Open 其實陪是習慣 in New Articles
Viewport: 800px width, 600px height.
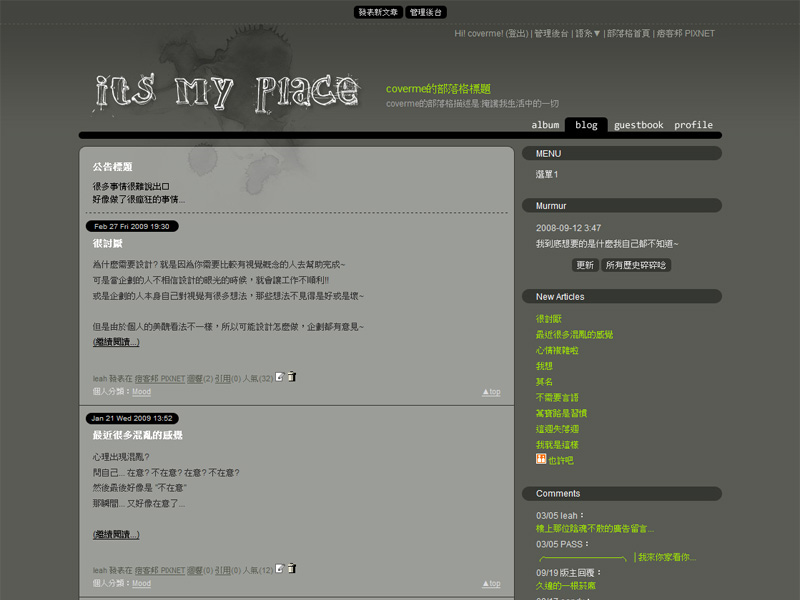click(x=561, y=413)
